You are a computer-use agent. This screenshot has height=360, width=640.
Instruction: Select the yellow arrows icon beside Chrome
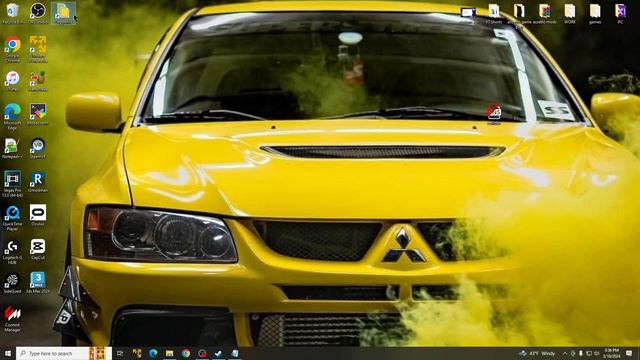[38, 49]
